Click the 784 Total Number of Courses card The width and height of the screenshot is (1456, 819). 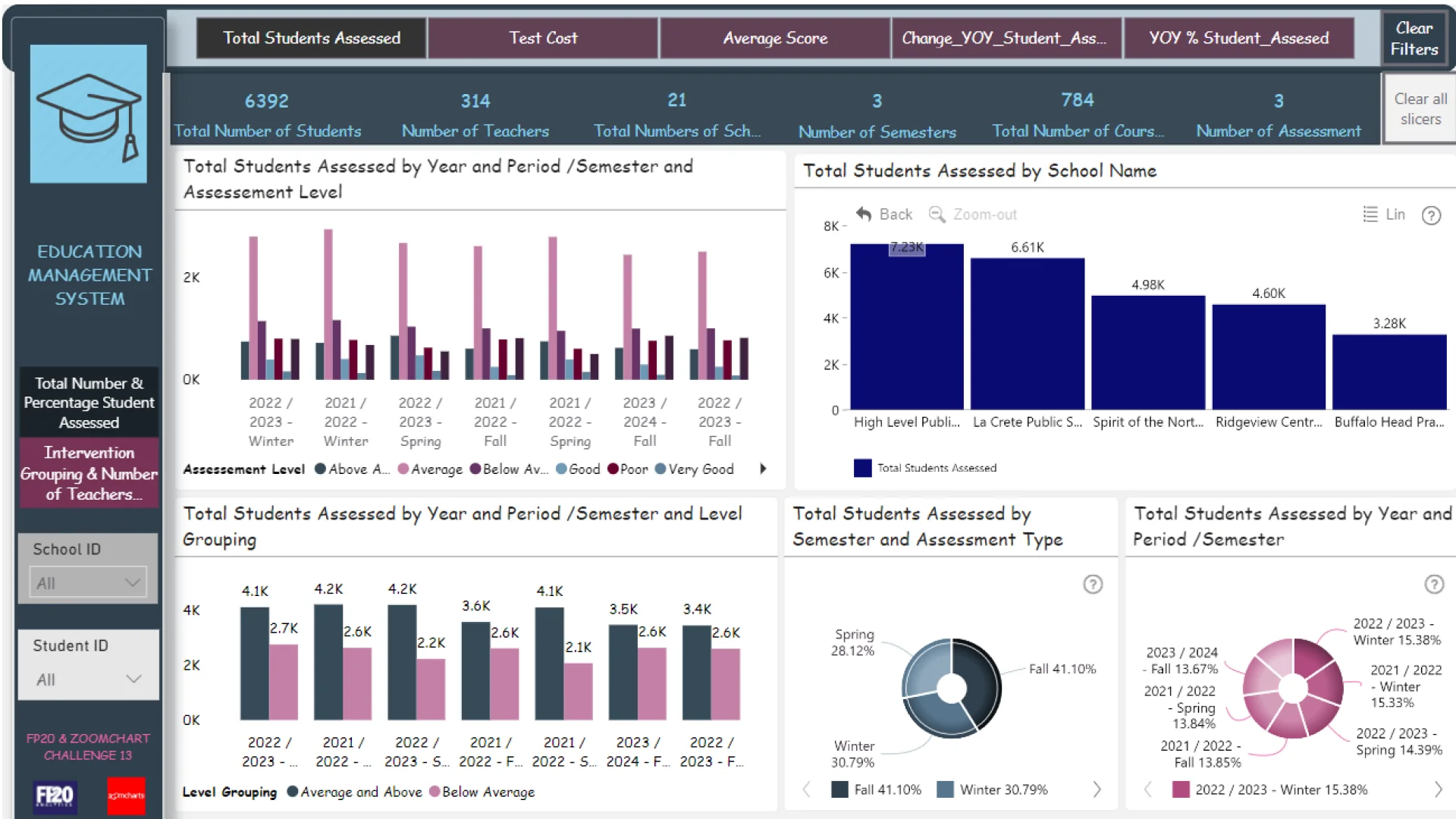(x=1078, y=115)
